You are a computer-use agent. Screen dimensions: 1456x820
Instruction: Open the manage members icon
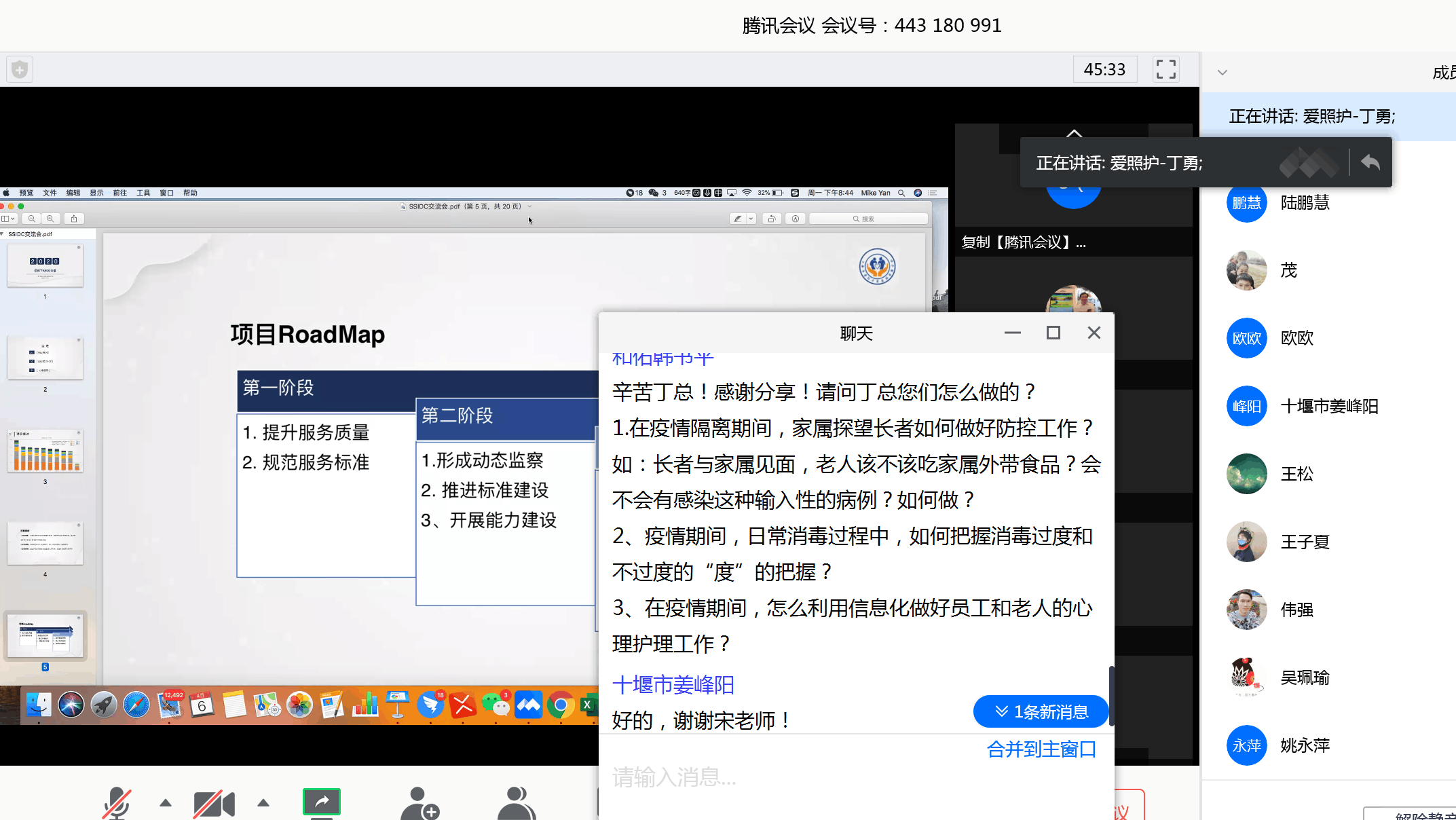click(517, 804)
